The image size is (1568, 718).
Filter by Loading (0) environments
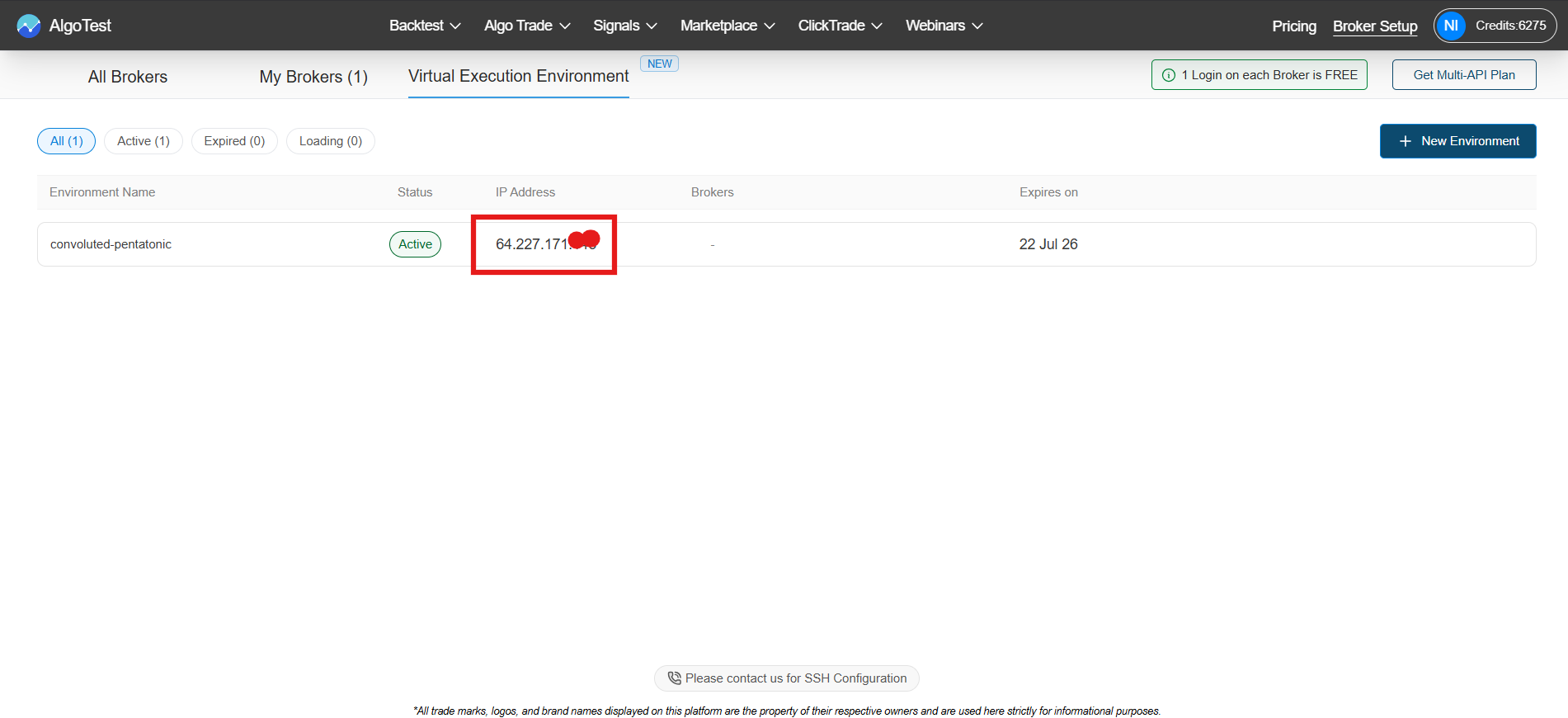330,141
